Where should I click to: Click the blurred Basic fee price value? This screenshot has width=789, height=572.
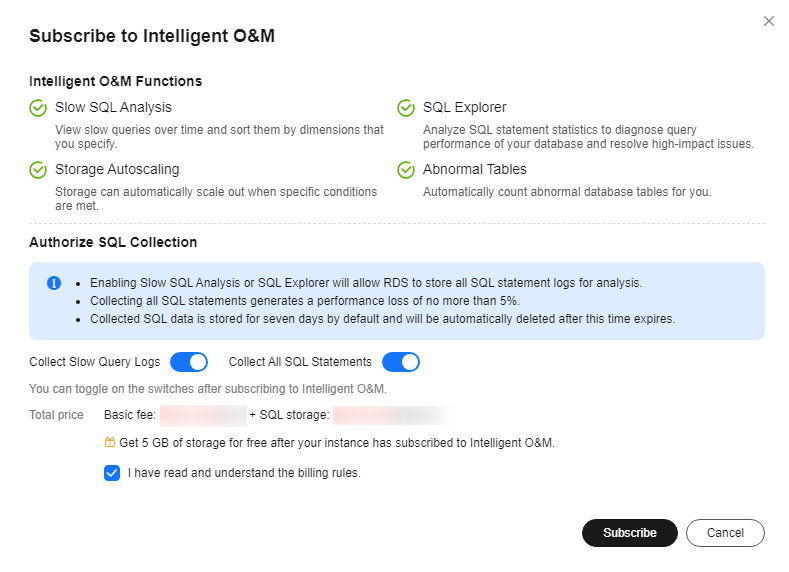tap(203, 416)
